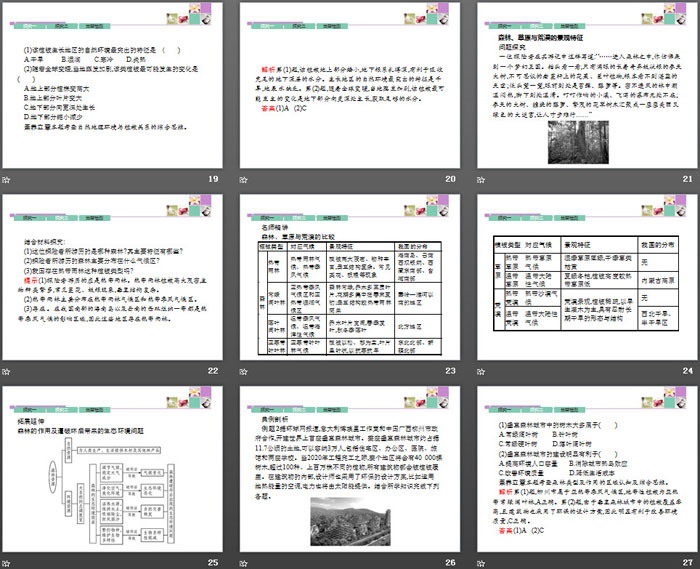Click the transition star icon below slide 24

[x=485, y=371]
